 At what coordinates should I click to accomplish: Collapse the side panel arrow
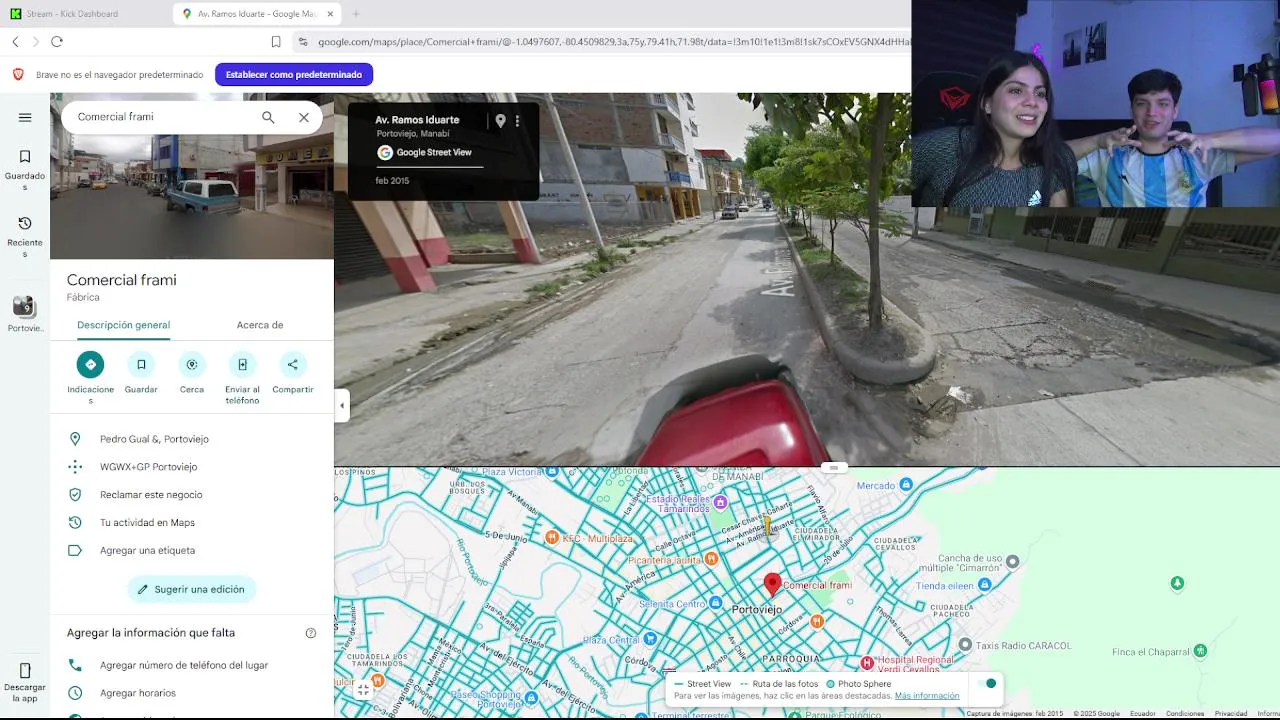pyautogui.click(x=342, y=405)
